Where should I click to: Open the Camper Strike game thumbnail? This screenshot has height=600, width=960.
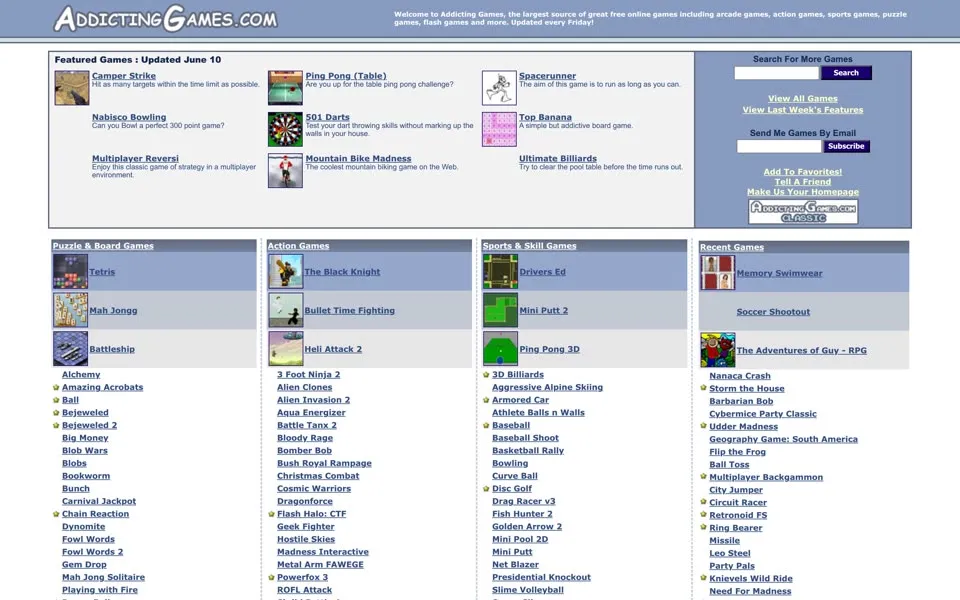point(72,88)
